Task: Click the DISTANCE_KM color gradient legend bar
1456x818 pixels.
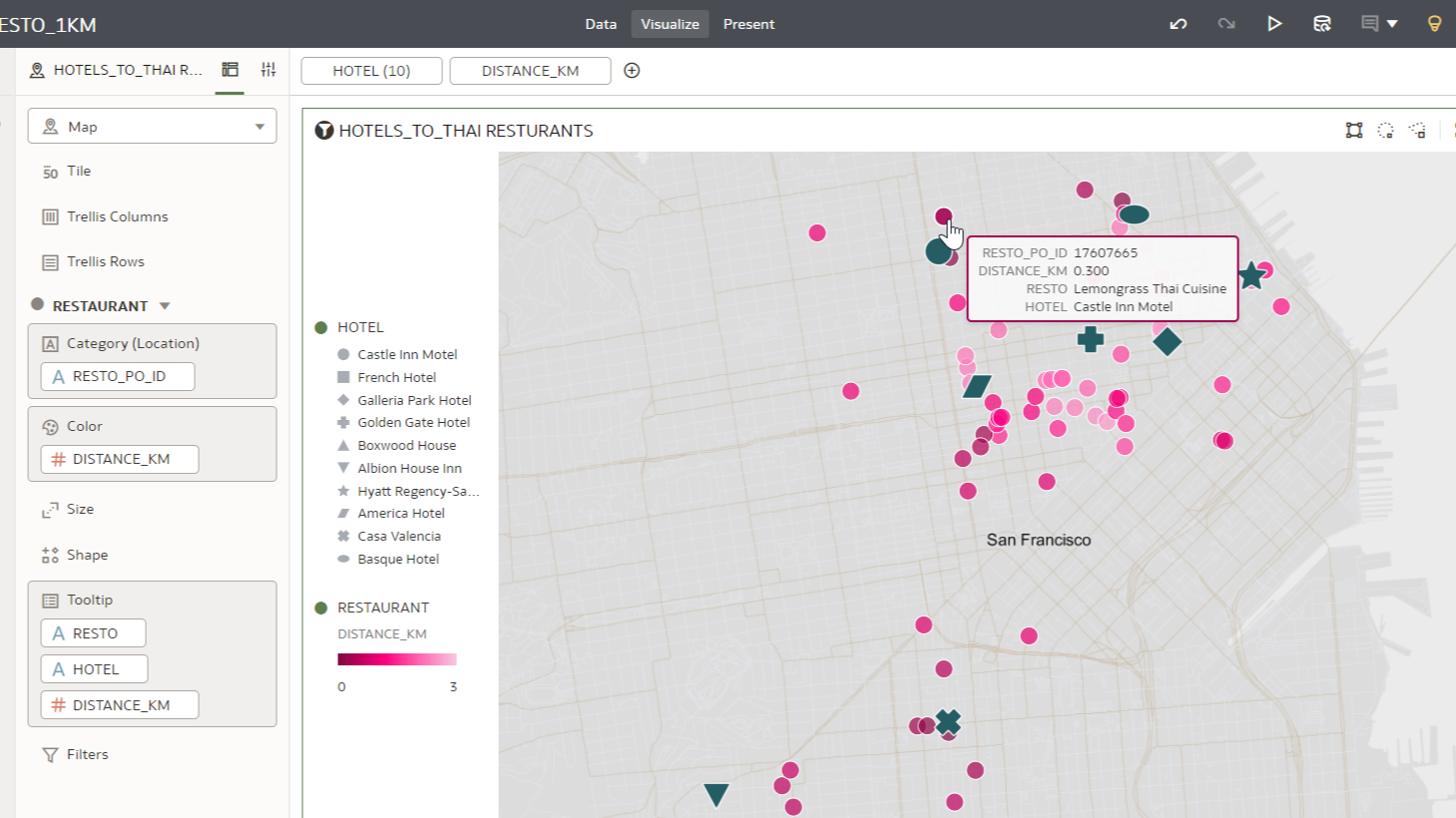Action: [x=396, y=659]
